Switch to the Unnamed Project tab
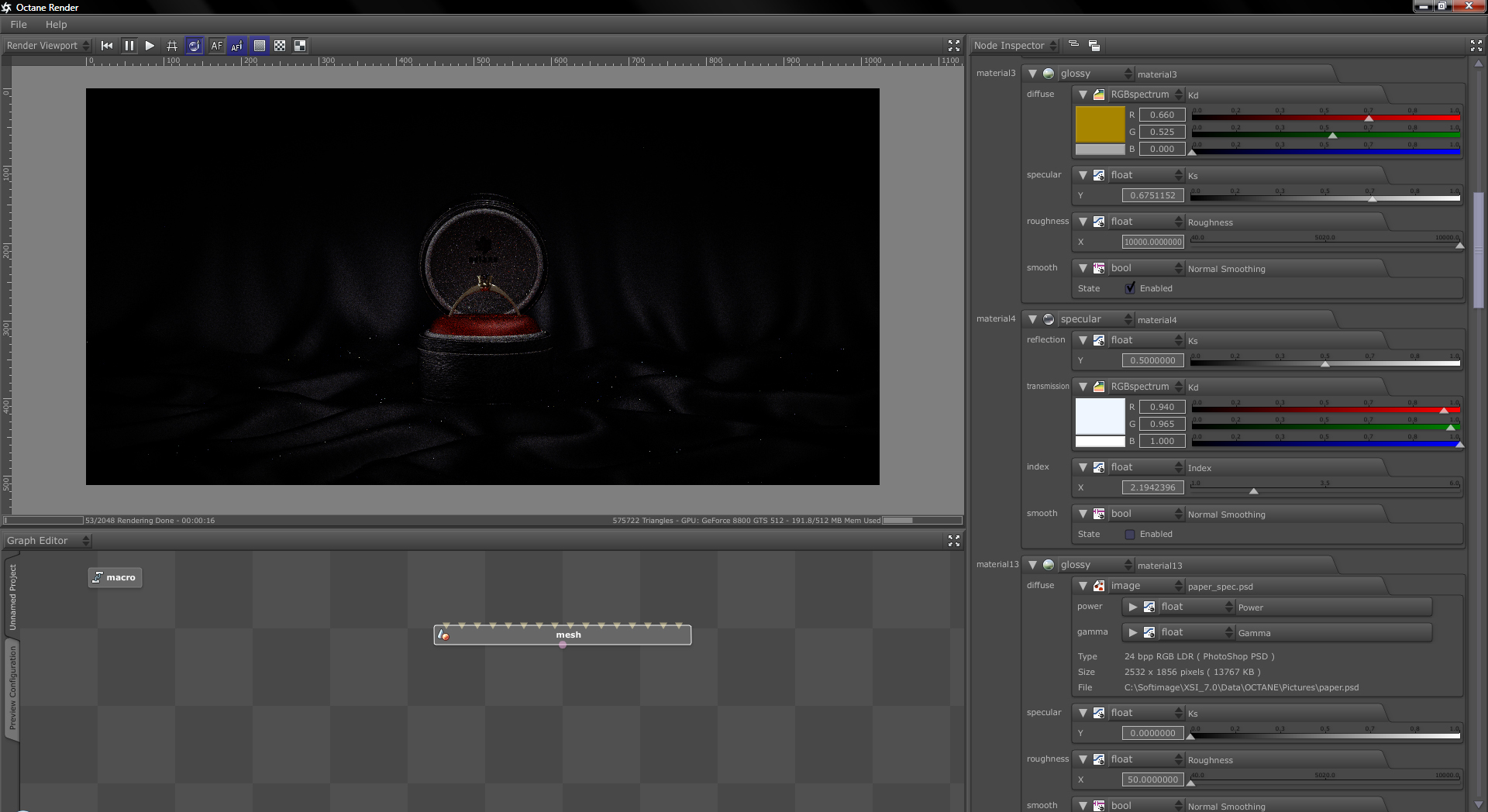The height and width of the screenshot is (812, 1488). pyautogui.click(x=12, y=597)
